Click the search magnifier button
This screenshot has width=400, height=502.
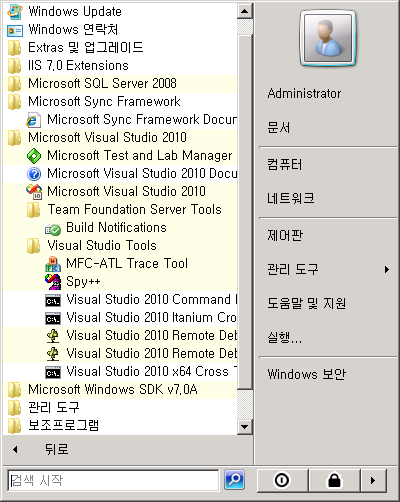click(x=234, y=480)
